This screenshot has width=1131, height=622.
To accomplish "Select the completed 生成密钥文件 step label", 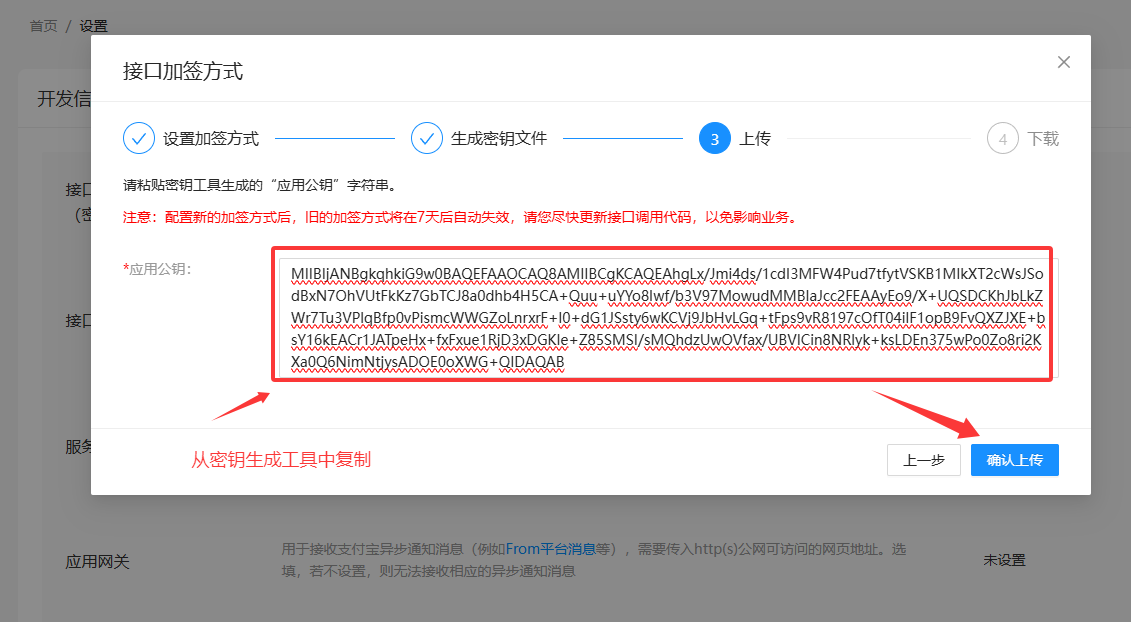I will pyautogui.click(x=499, y=138).
